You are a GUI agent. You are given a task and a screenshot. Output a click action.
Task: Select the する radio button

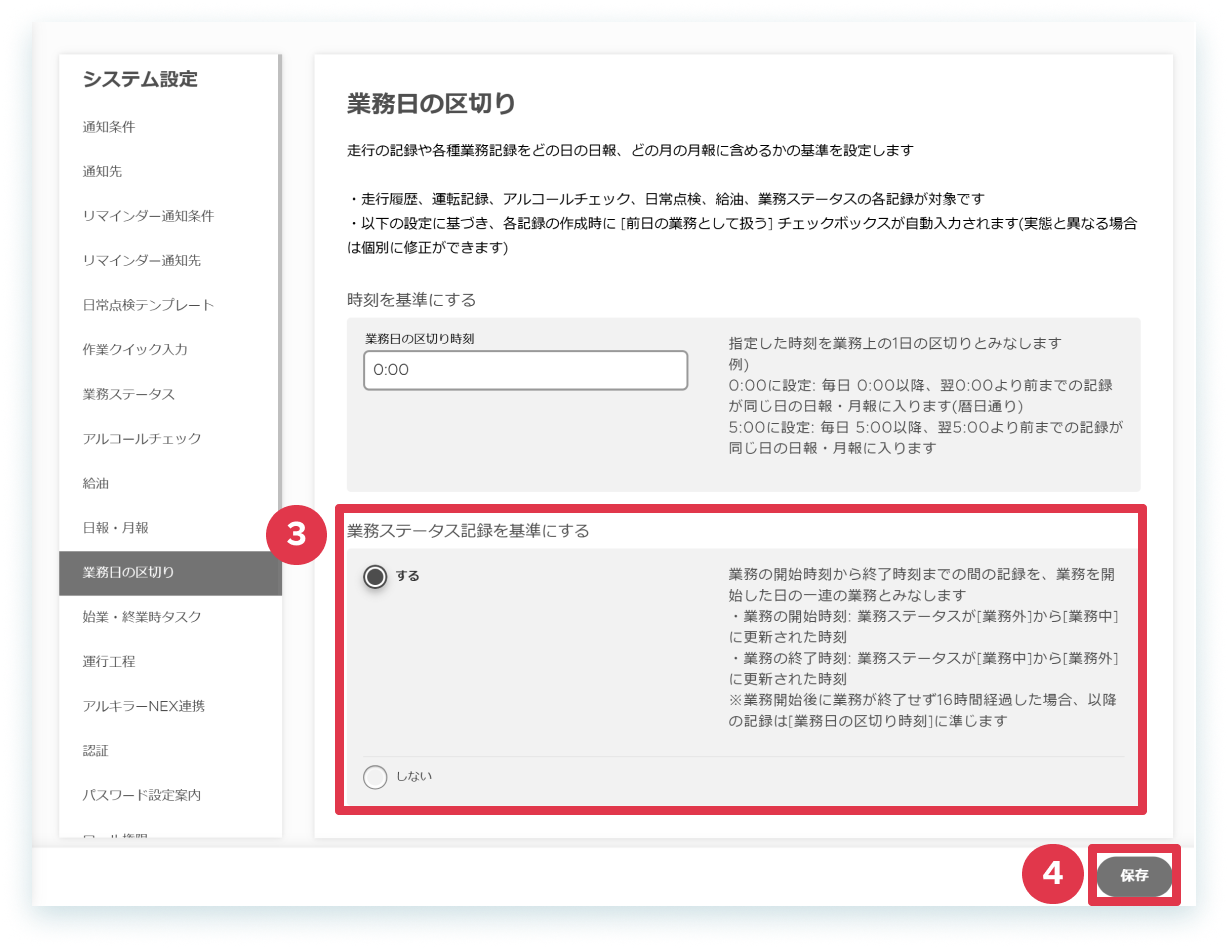click(375, 577)
